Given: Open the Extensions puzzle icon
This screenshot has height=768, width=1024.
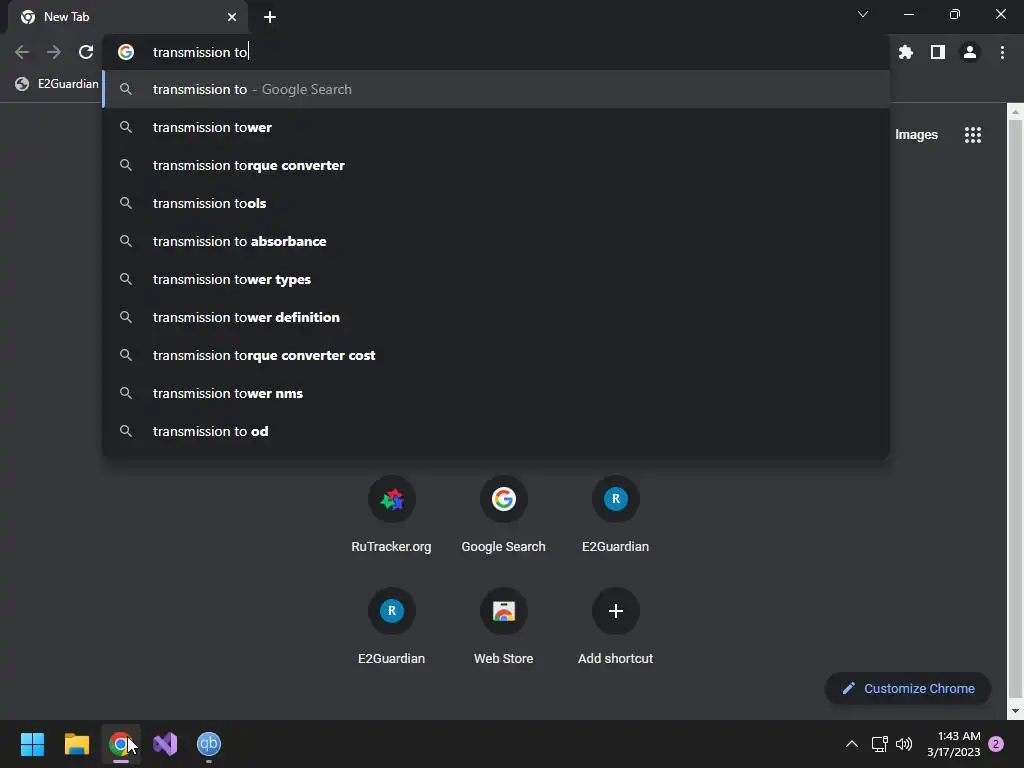Looking at the screenshot, I should 906,52.
